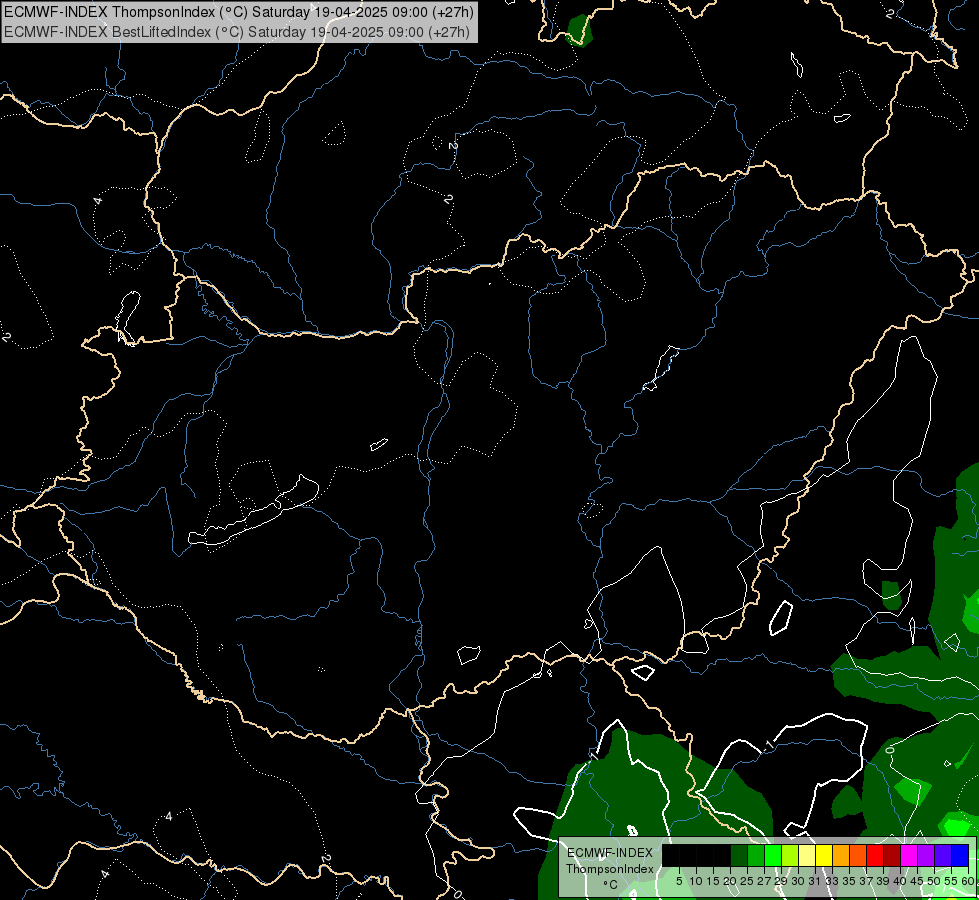The height and width of the screenshot is (900, 979).
Task: Select the purple 45–50 legend swatch
Action: coord(927,856)
